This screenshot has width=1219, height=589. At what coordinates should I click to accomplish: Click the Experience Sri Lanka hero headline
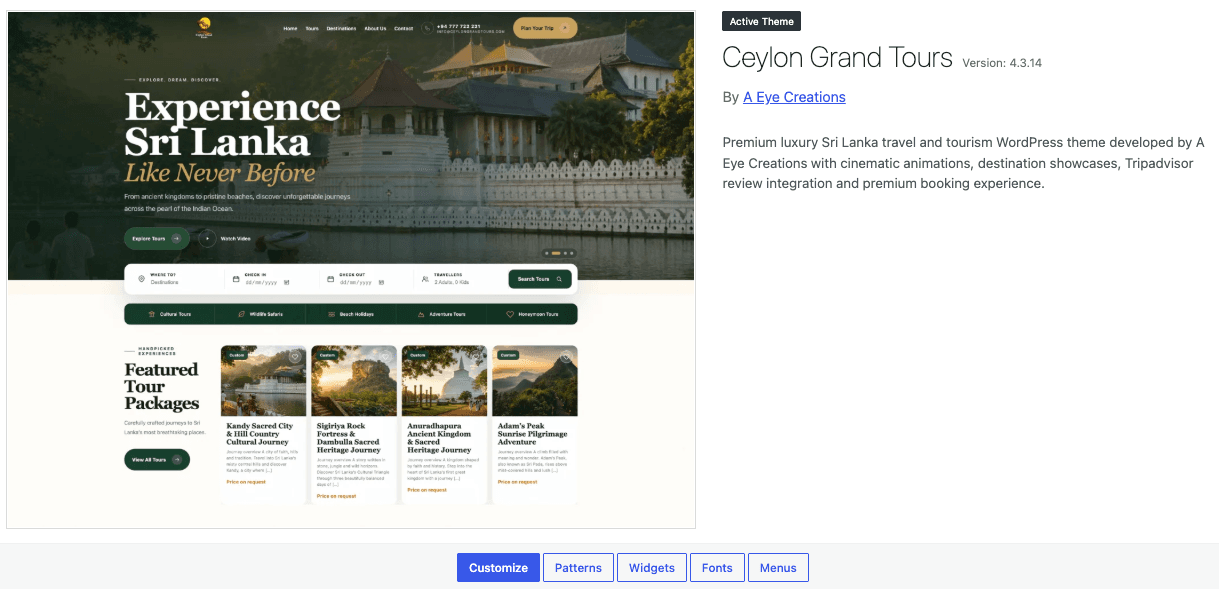pos(232,122)
